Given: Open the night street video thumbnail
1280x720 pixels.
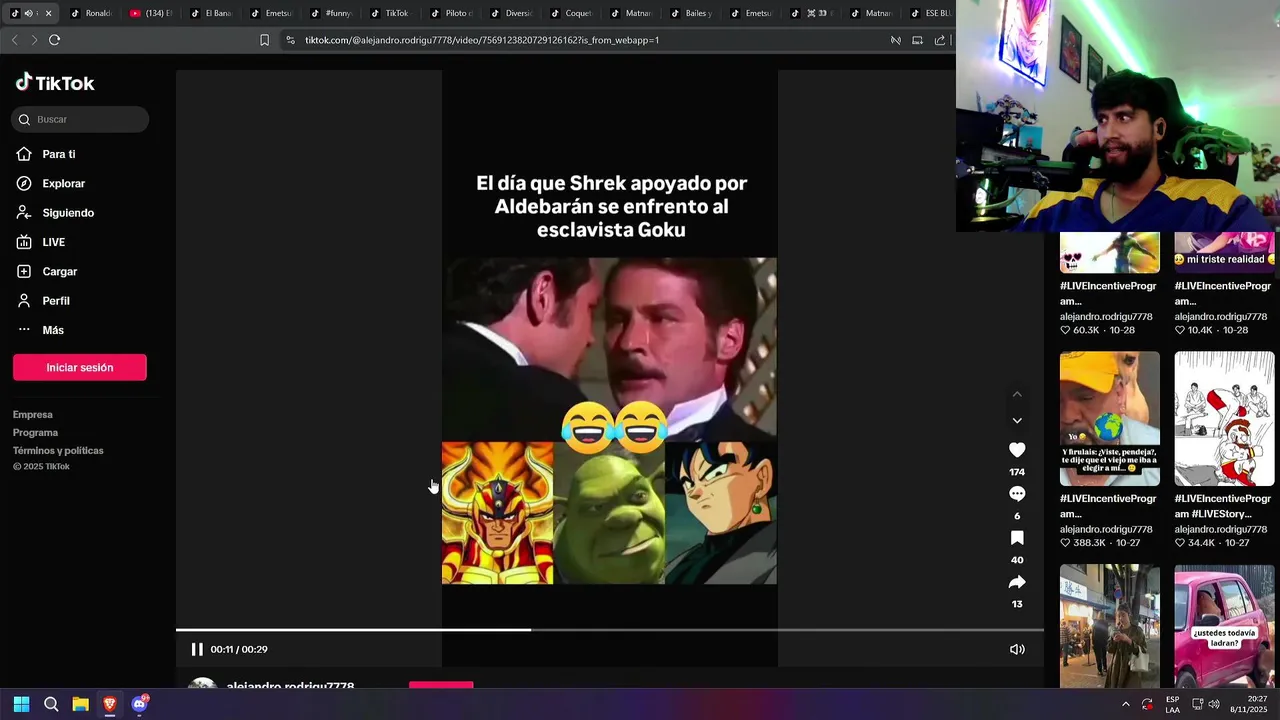Looking at the screenshot, I should click(1110, 626).
